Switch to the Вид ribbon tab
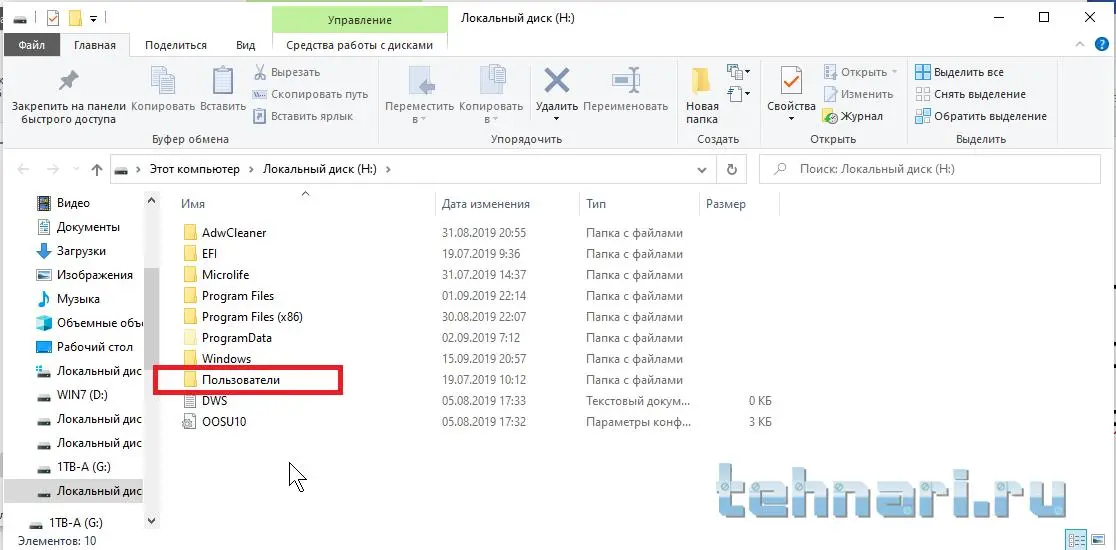This screenshot has height=550, width=1116. [x=246, y=45]
